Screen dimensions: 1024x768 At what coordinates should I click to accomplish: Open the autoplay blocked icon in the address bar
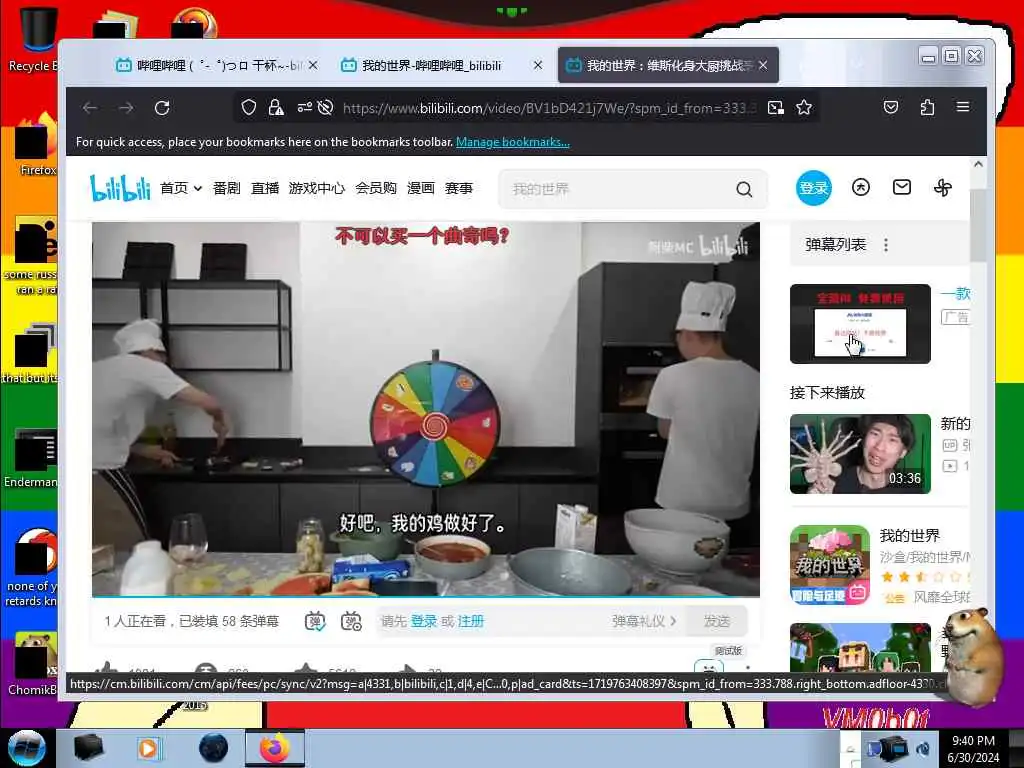tap(325, 108)
